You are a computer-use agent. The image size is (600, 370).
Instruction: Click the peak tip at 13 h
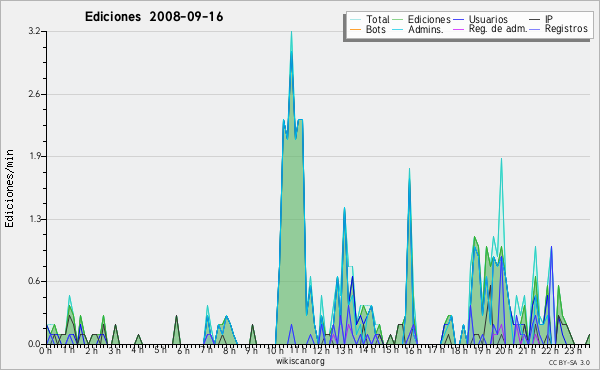(x=344, y=210)
